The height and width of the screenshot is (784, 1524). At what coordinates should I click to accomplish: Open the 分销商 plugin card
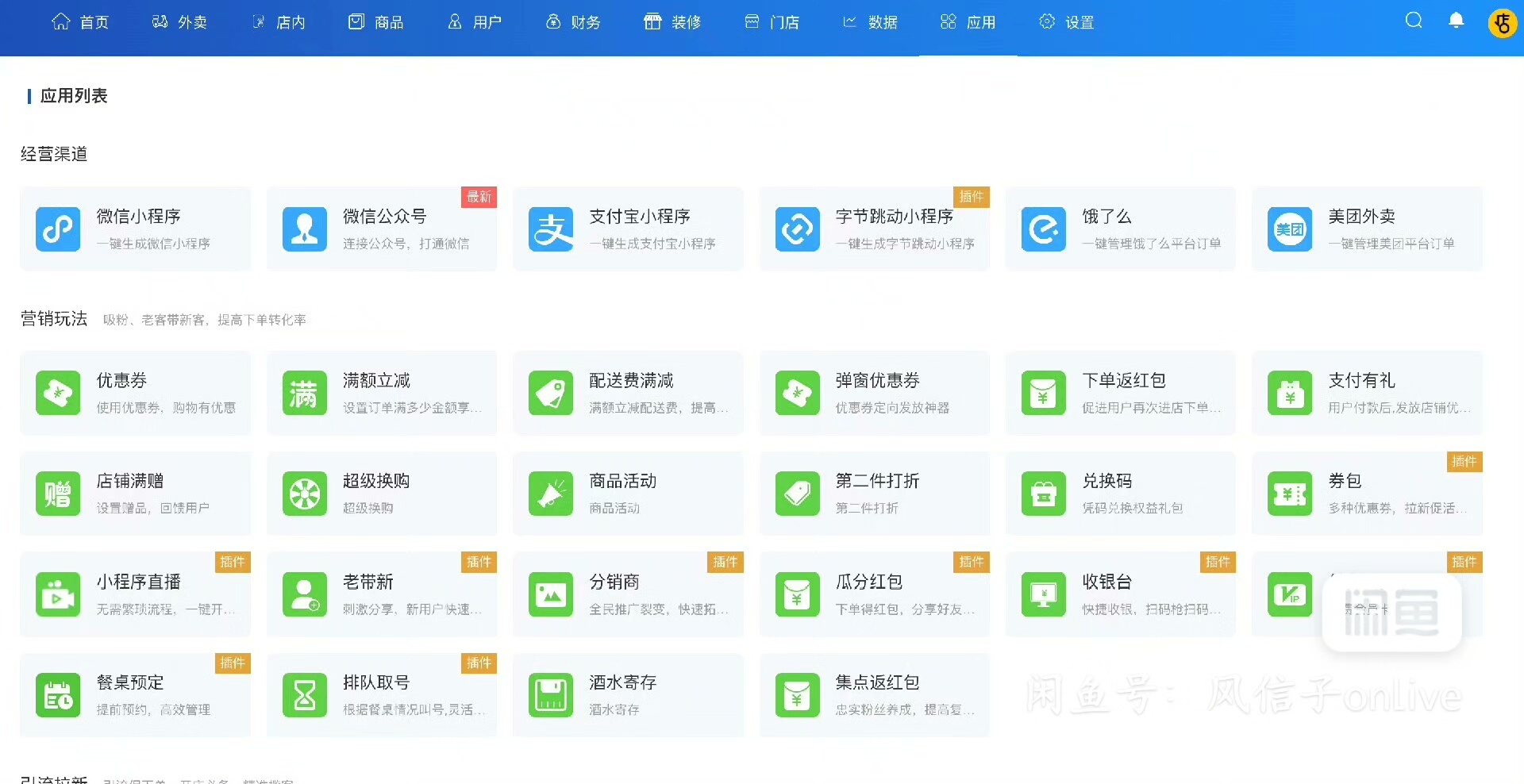click(x=628, y=594)
